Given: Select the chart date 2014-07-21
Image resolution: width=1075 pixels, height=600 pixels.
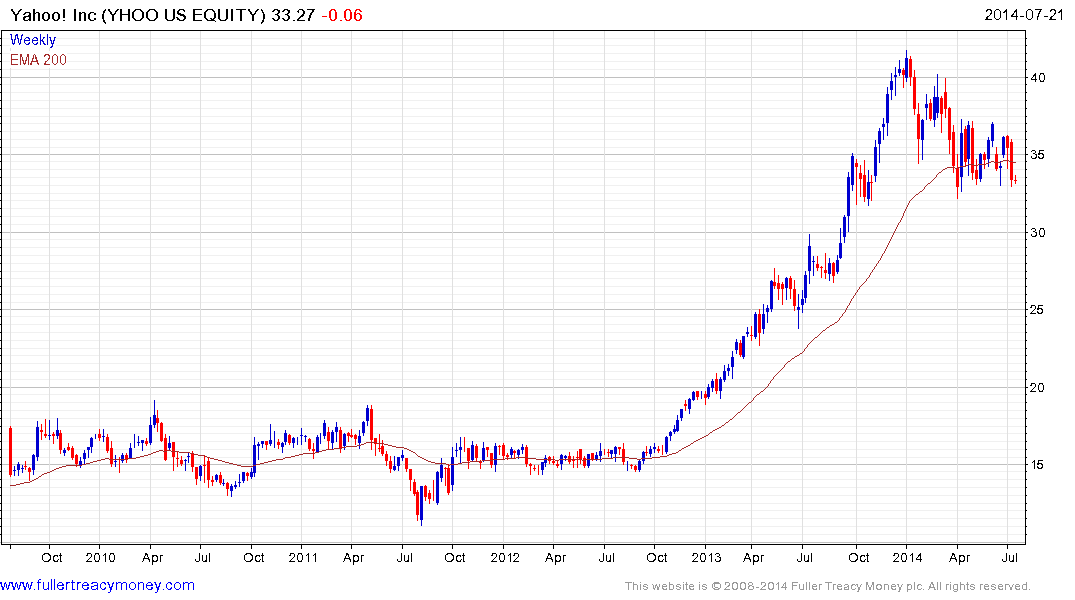Looking at the screenshot, I should tap(1024, 14).
